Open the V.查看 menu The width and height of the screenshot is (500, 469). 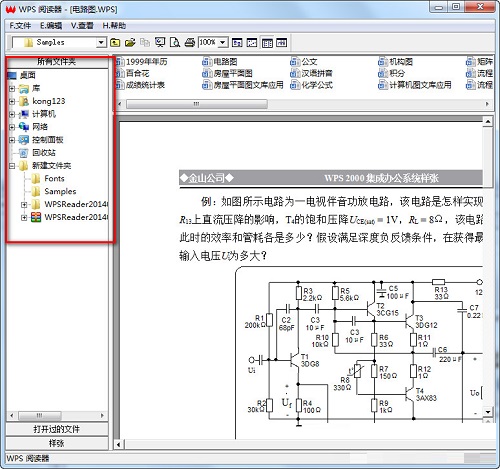[x=82, y=26]
